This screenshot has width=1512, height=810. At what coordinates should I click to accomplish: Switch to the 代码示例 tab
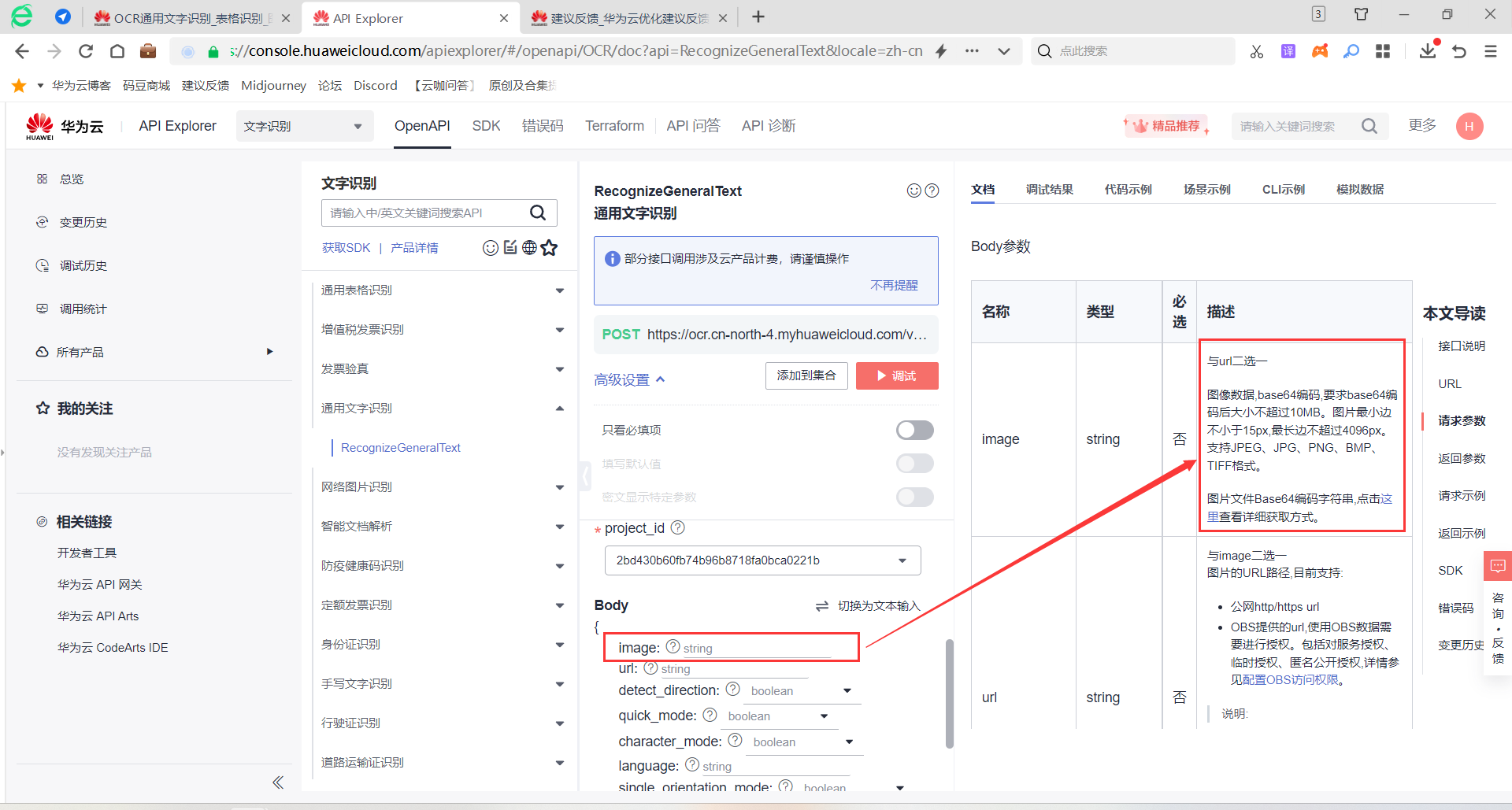click(1128, 189)
